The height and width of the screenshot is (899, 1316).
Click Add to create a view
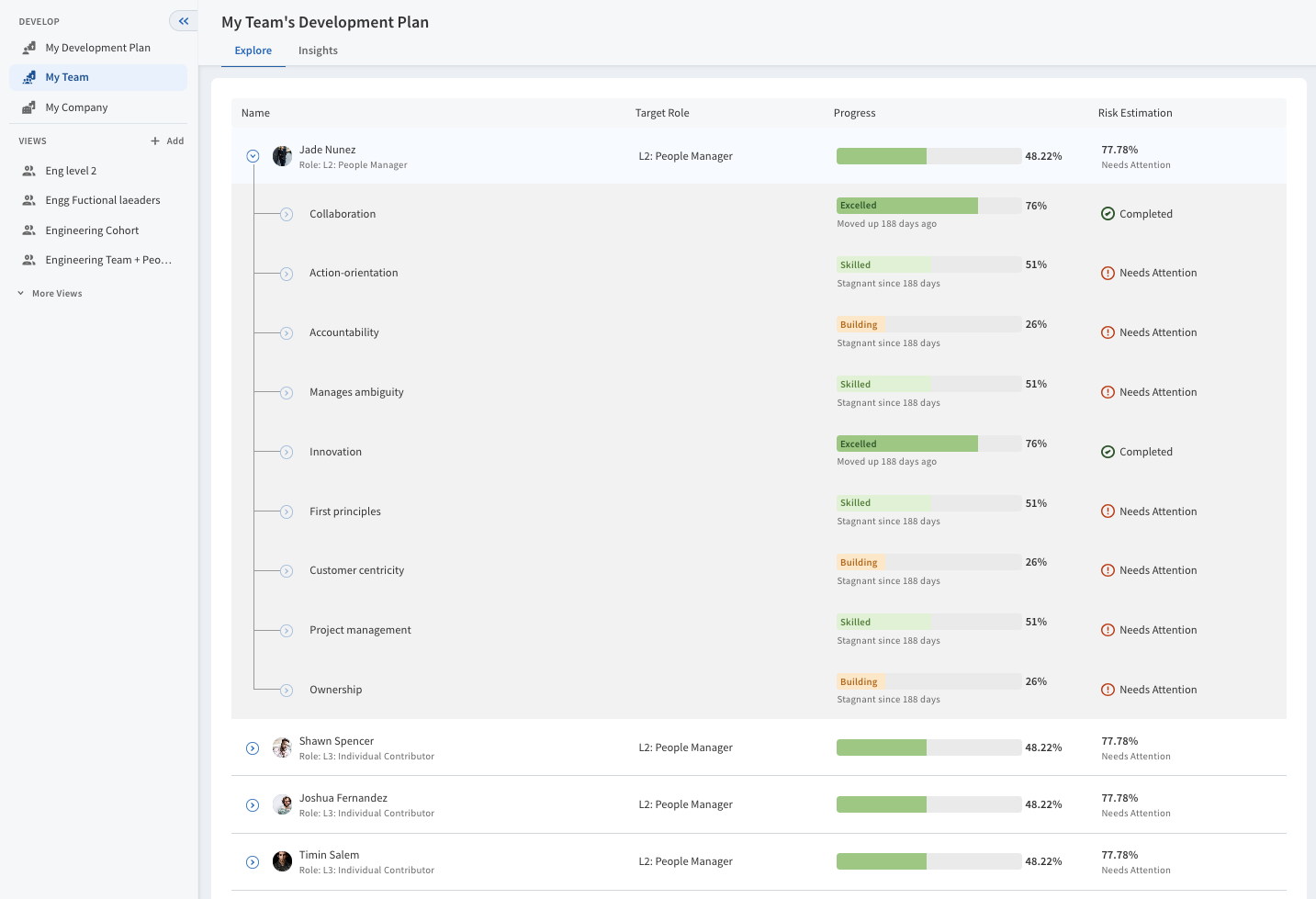coord(167,140)
